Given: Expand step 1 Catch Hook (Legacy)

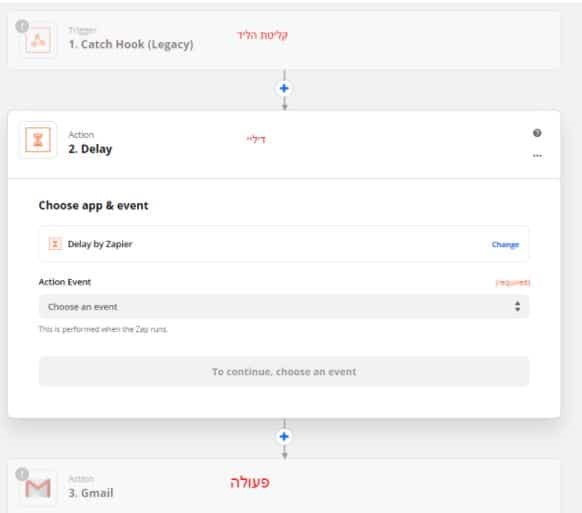Looking at the screenshot, I should point(284,40).
